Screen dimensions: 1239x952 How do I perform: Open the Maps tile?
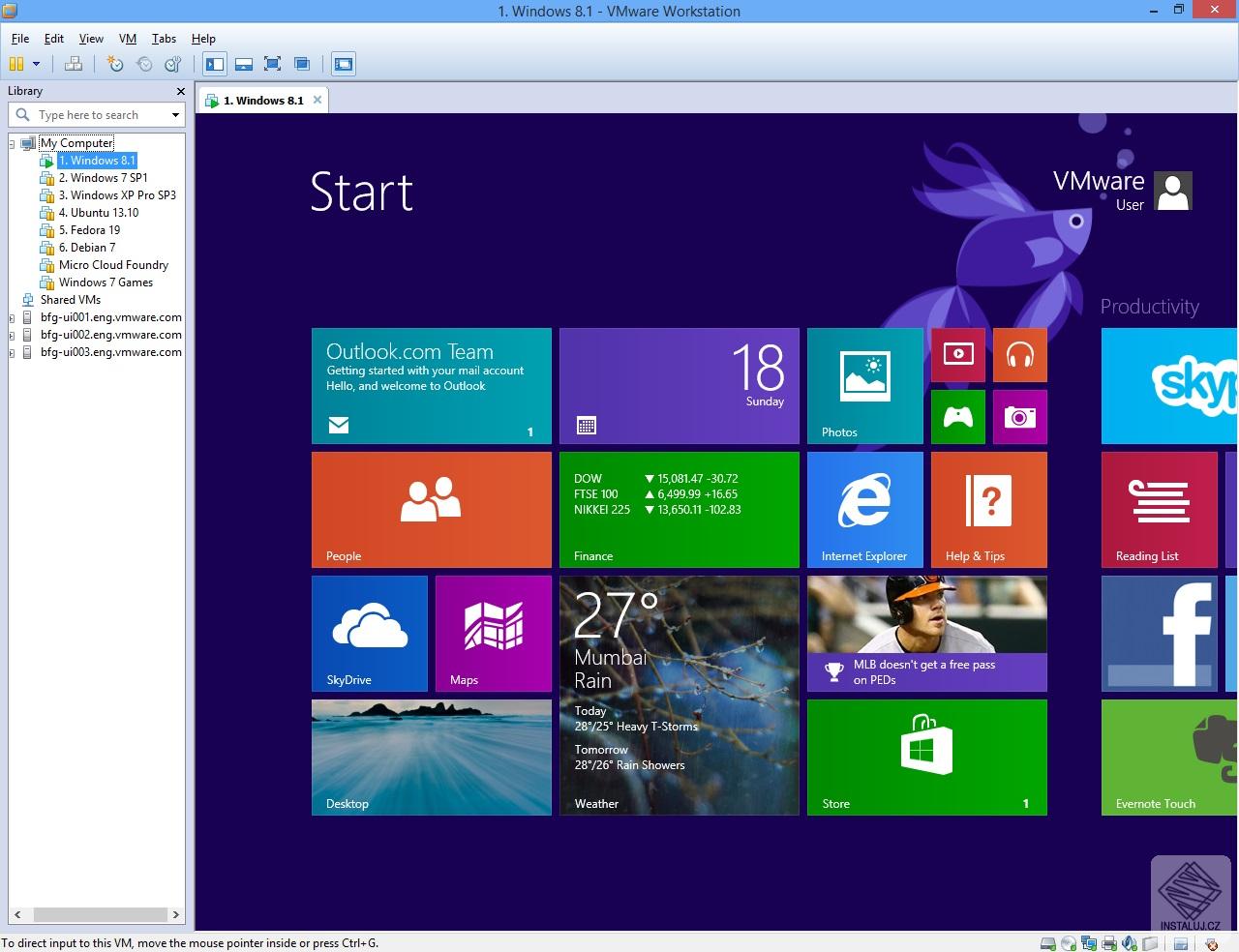point(494,634)
